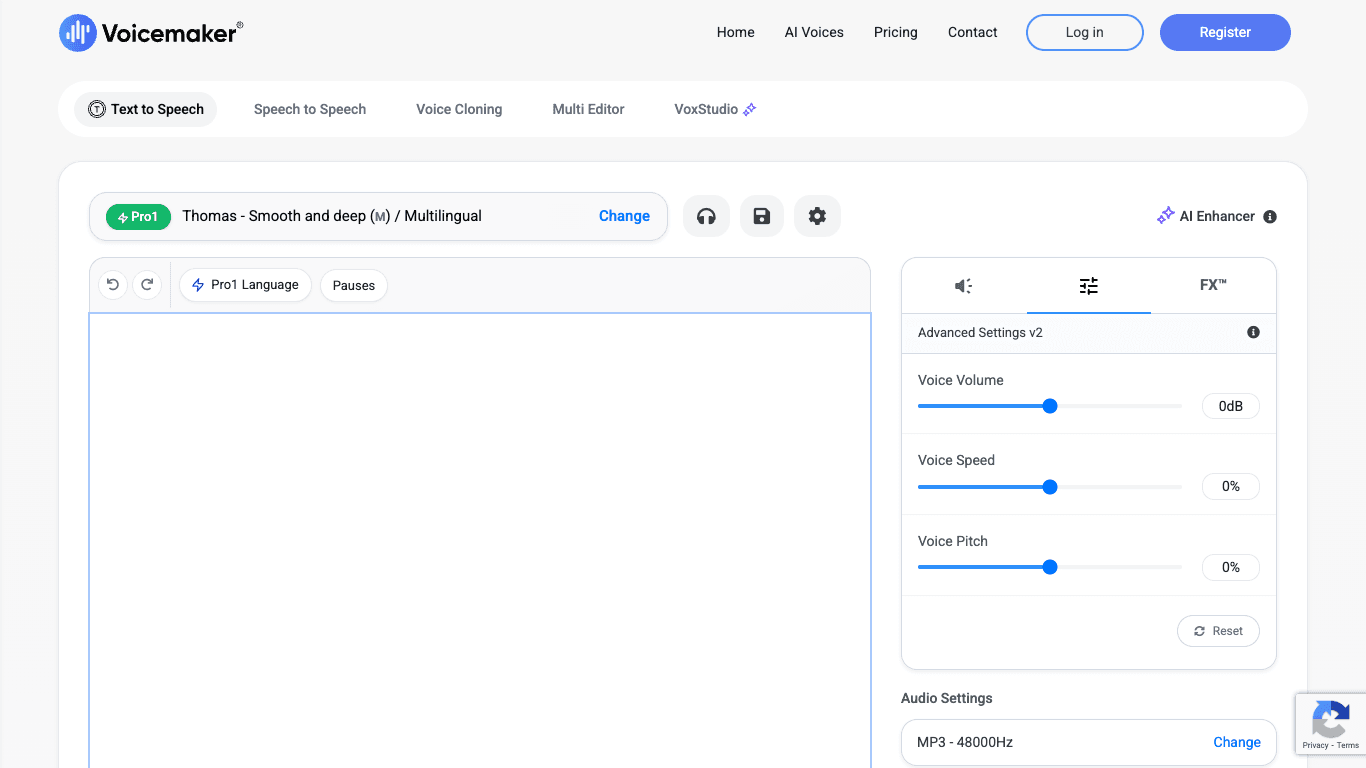Click the Voicemaker logo

151,33
